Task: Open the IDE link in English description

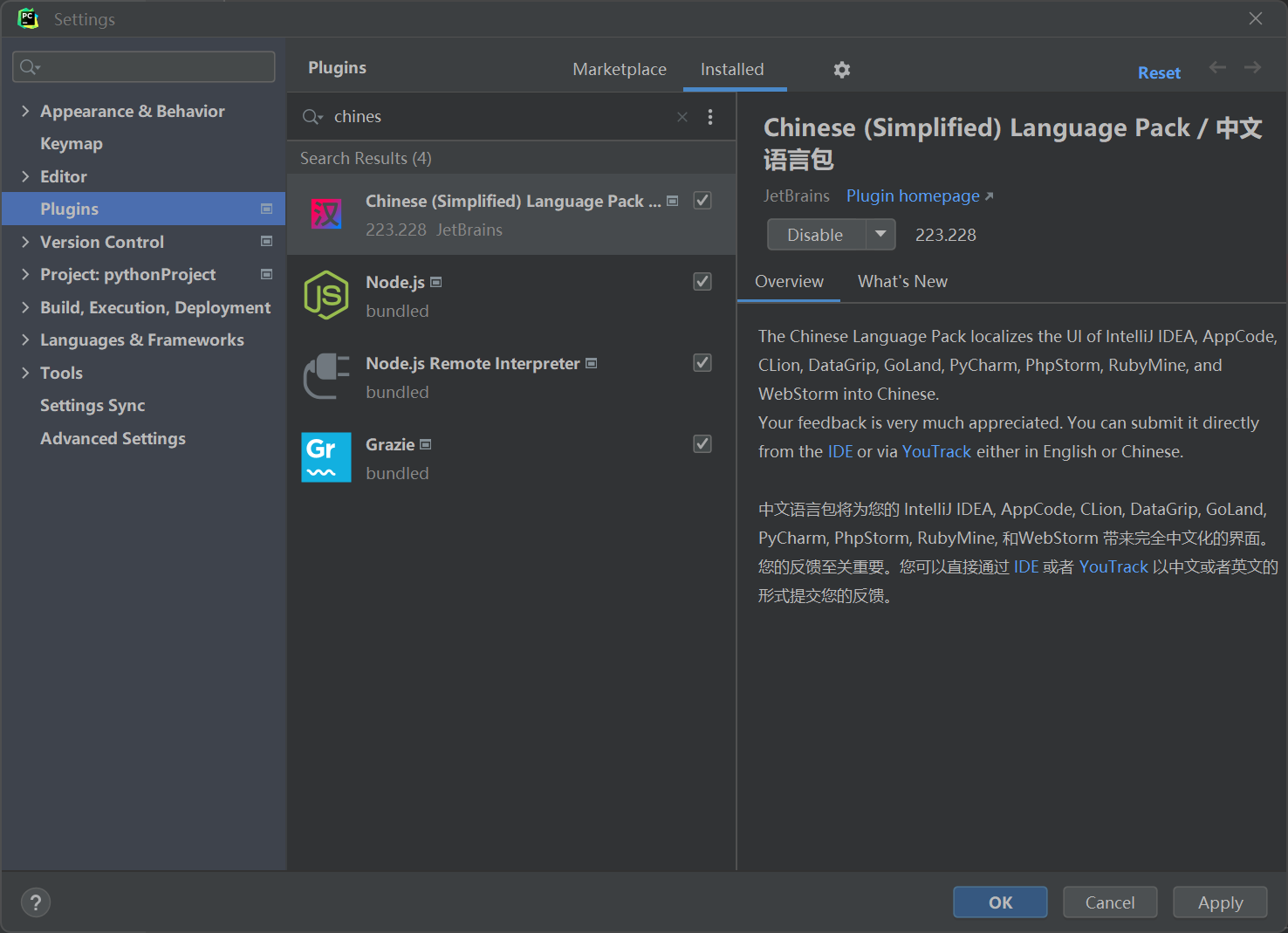Action: (840, 451)
